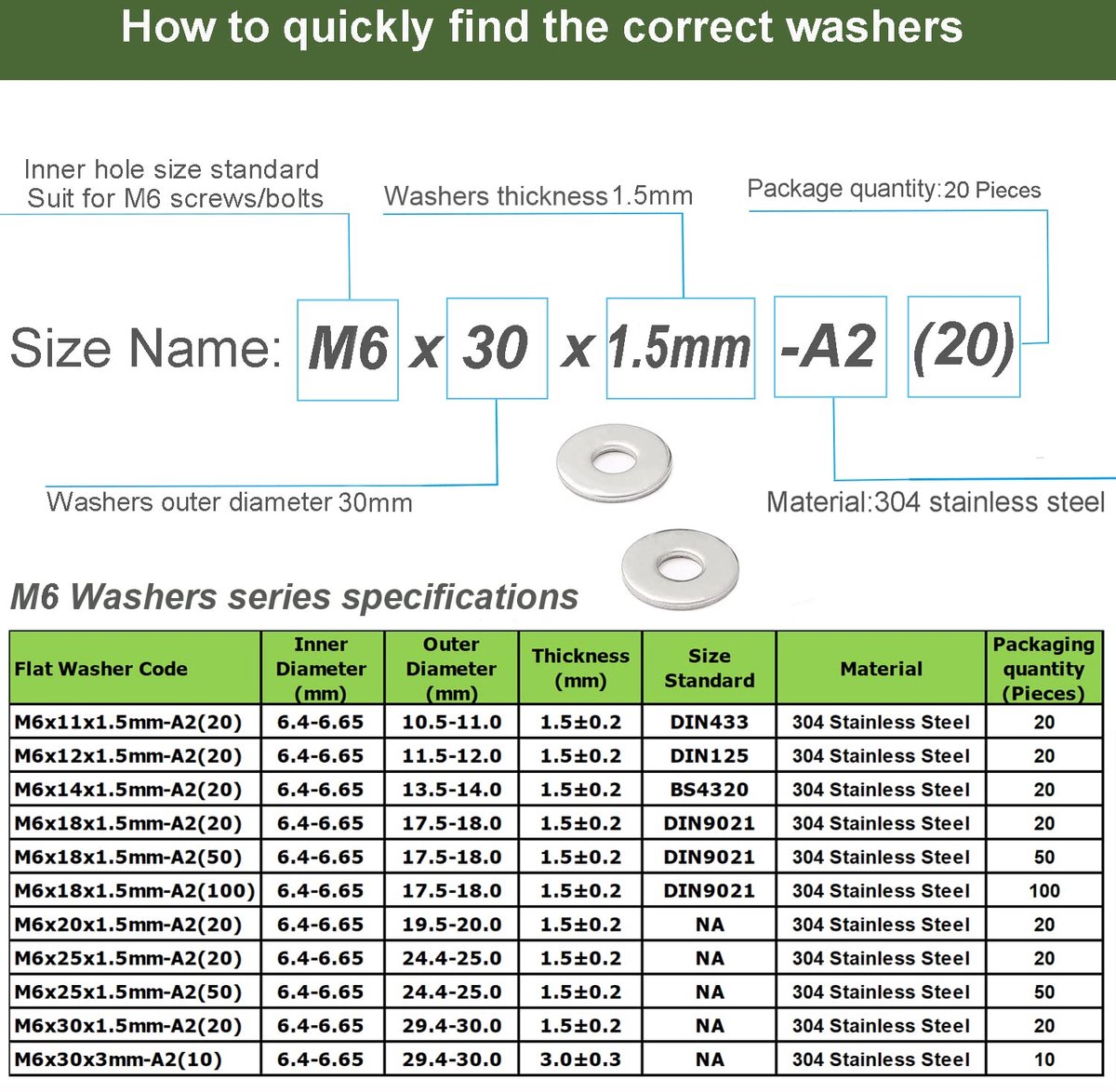Click the M6 Washers series specifications heading
This screenshot has height=1092, width=1116.
click(x=294, y=597)
